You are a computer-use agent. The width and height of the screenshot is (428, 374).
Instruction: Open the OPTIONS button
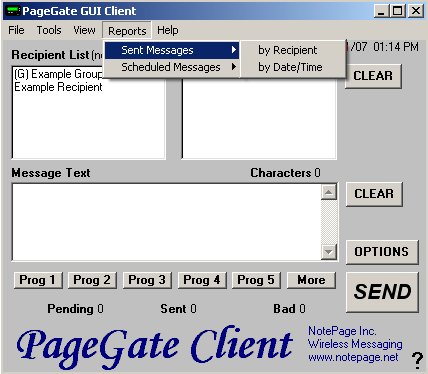pos(382,252)
